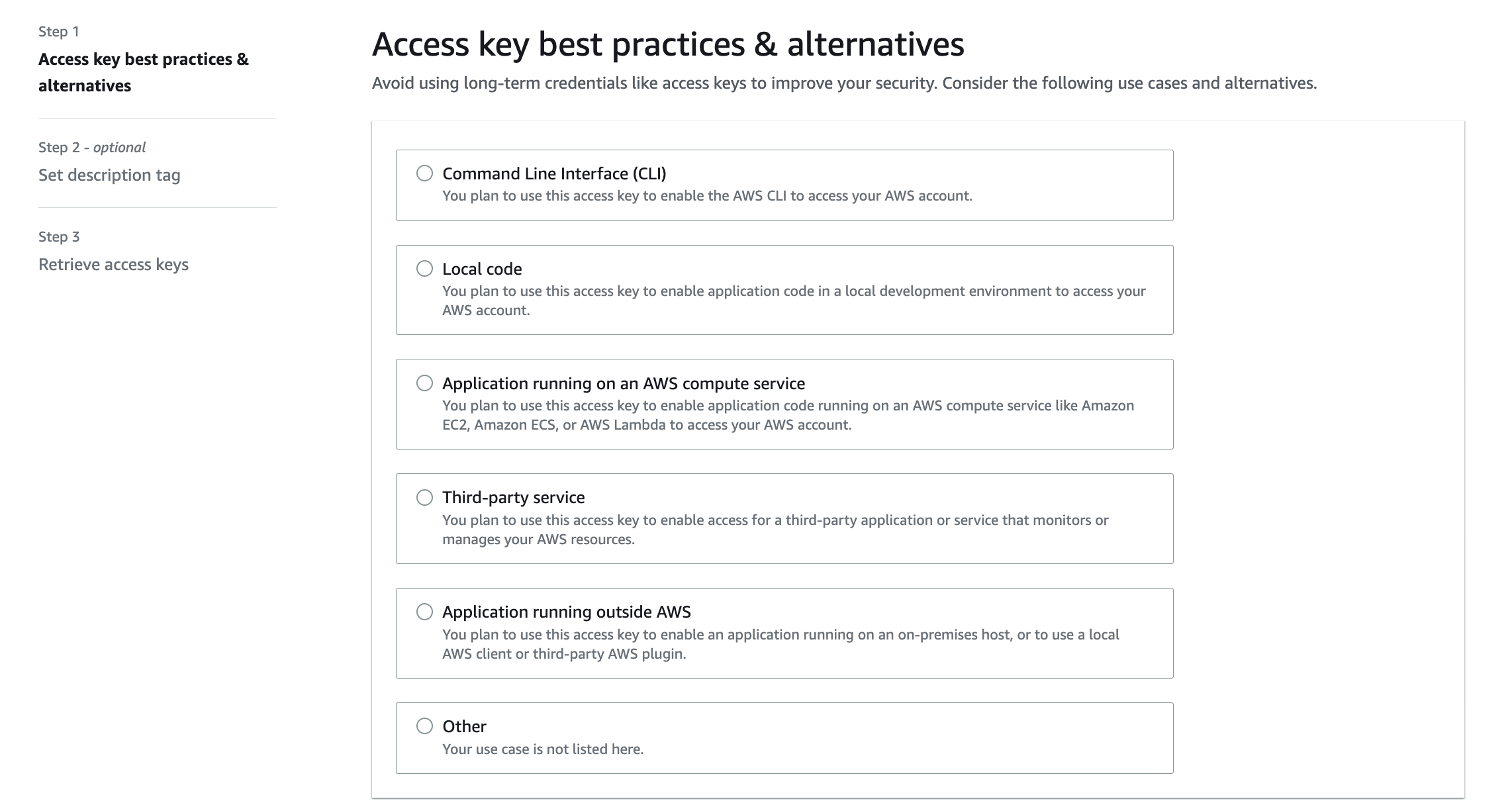Click the "Application running on an AWS compute service" title
Viewport: 1512px width, 805px height.
point(624,383)
